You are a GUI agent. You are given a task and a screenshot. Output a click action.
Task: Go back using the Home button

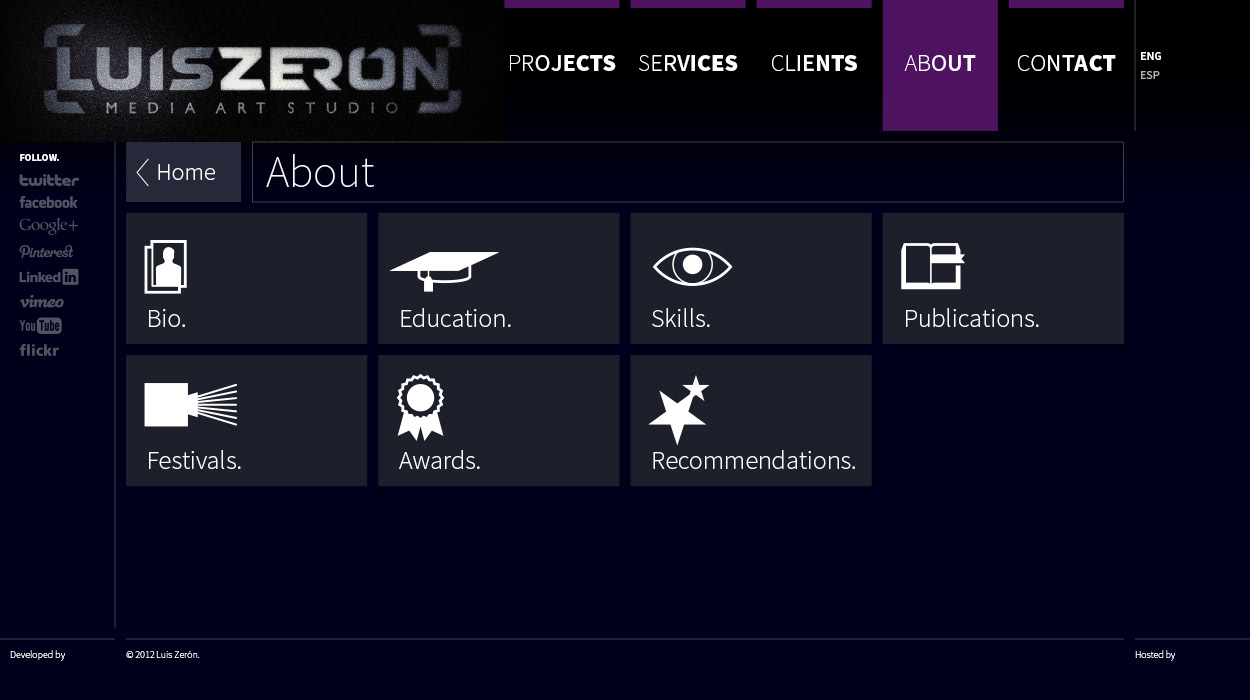pyautogui.click(x=183, y=172)
